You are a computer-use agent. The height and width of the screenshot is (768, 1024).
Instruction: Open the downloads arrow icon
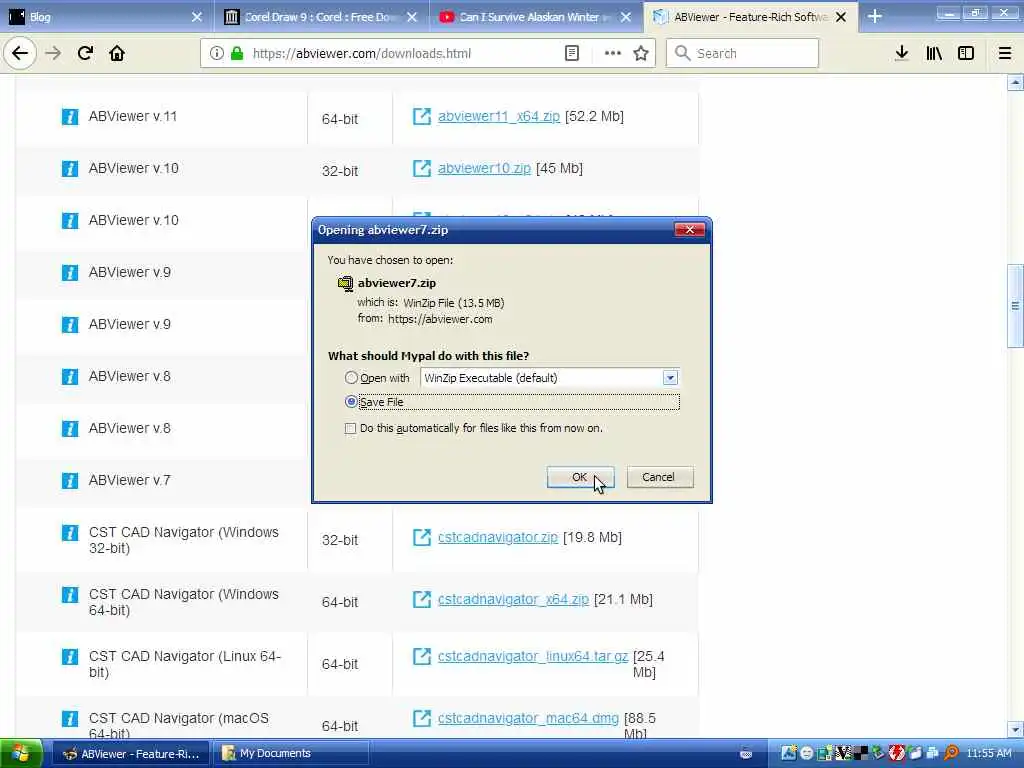(901, 53)
